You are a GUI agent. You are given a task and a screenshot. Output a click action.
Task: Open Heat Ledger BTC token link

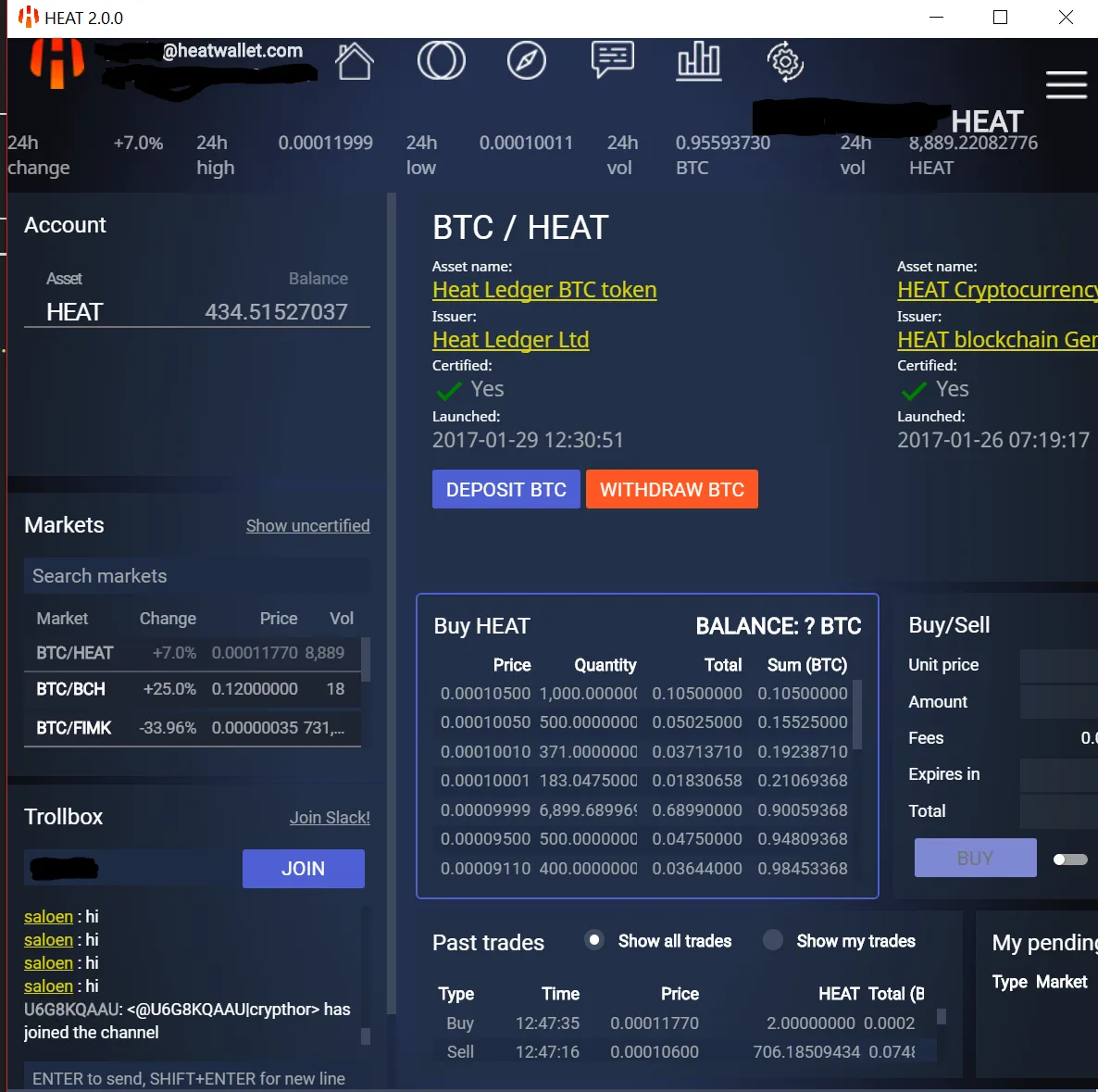pos(544,290)
